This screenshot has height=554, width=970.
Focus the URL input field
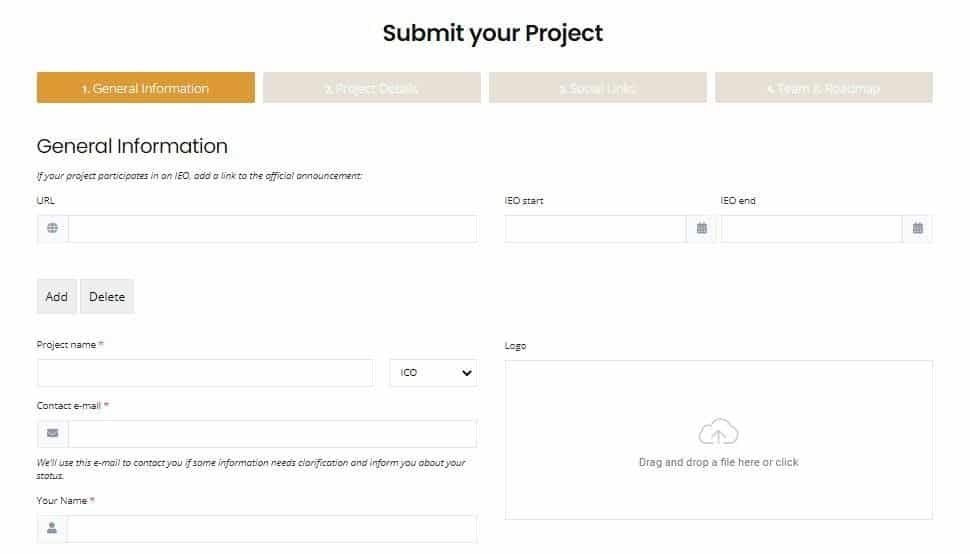(273, 229)
